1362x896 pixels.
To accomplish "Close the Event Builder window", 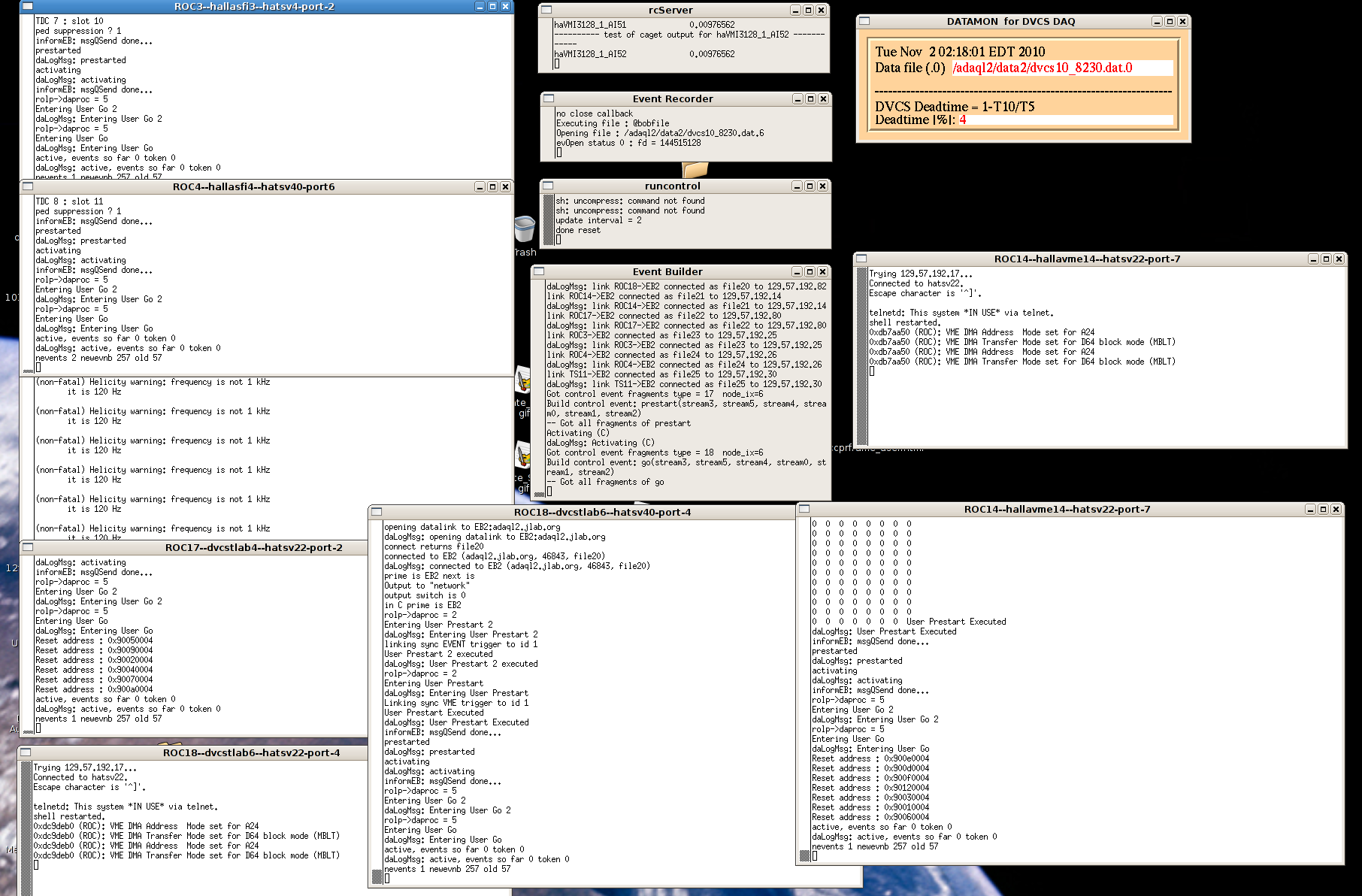I will pyautogui.click(x=822, y=272).
